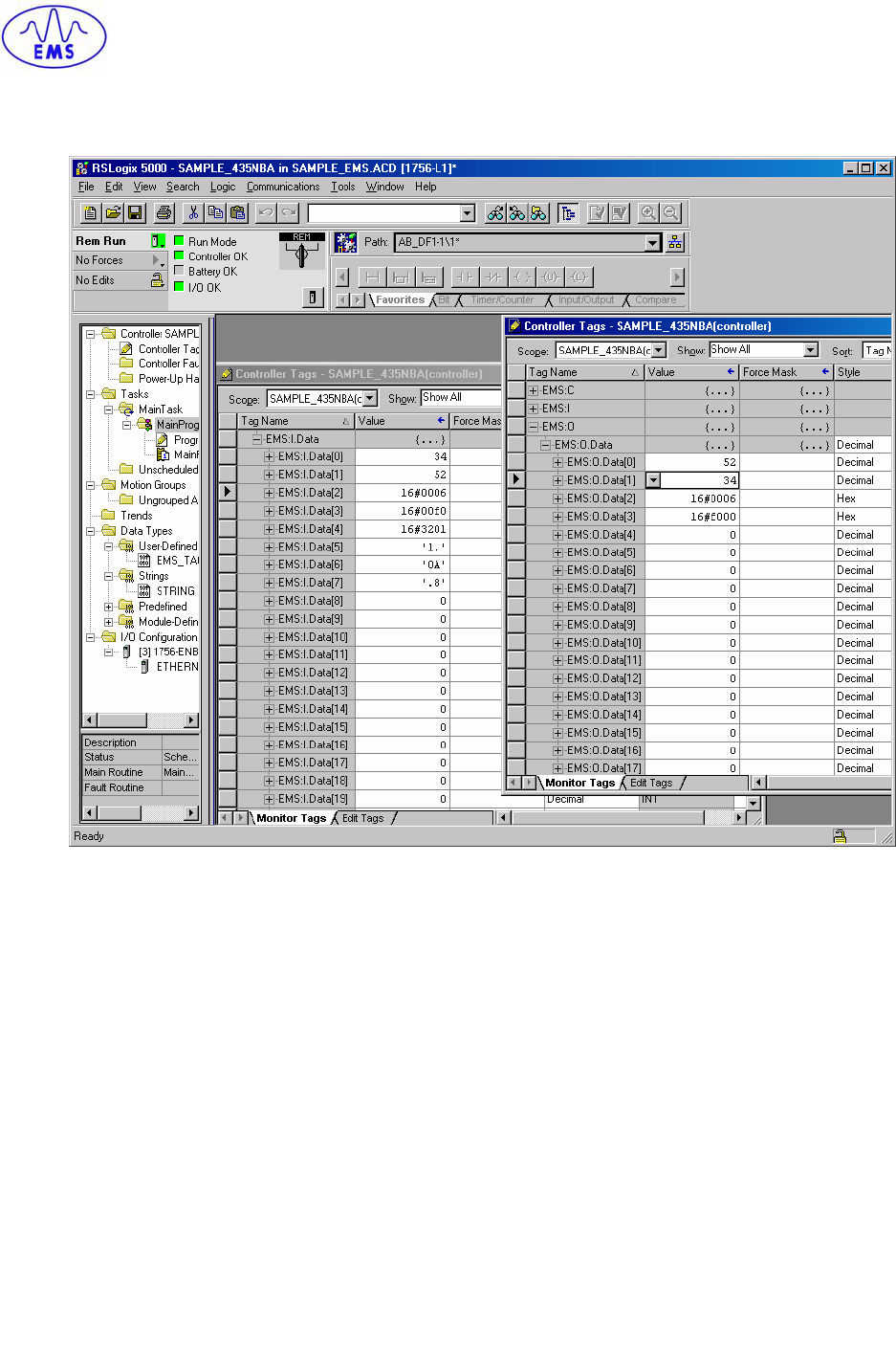Click EMS:I.Data[4] value 16#3201
The image size is (896, 1372).
[403, 529]
